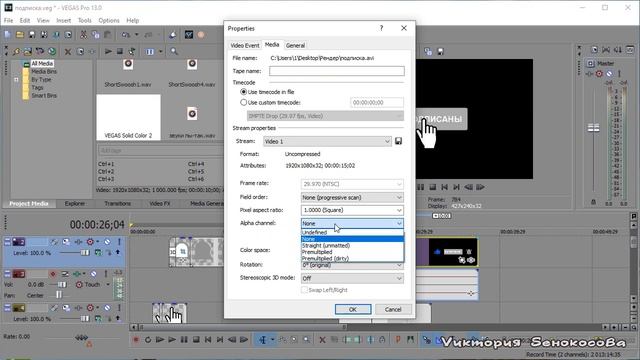Switch to Video Event tab
This screenshot has width=640, height=360.
point(244,45)
